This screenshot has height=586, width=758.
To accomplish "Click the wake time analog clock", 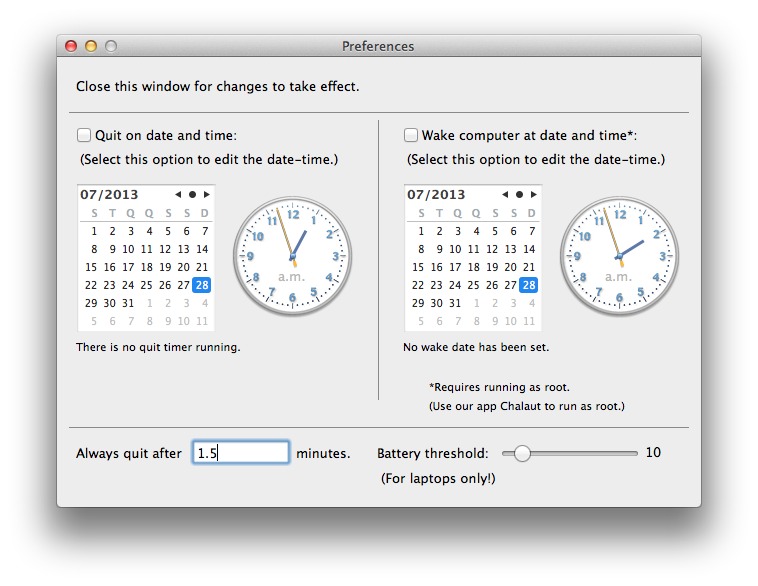I will click(619, 256).
